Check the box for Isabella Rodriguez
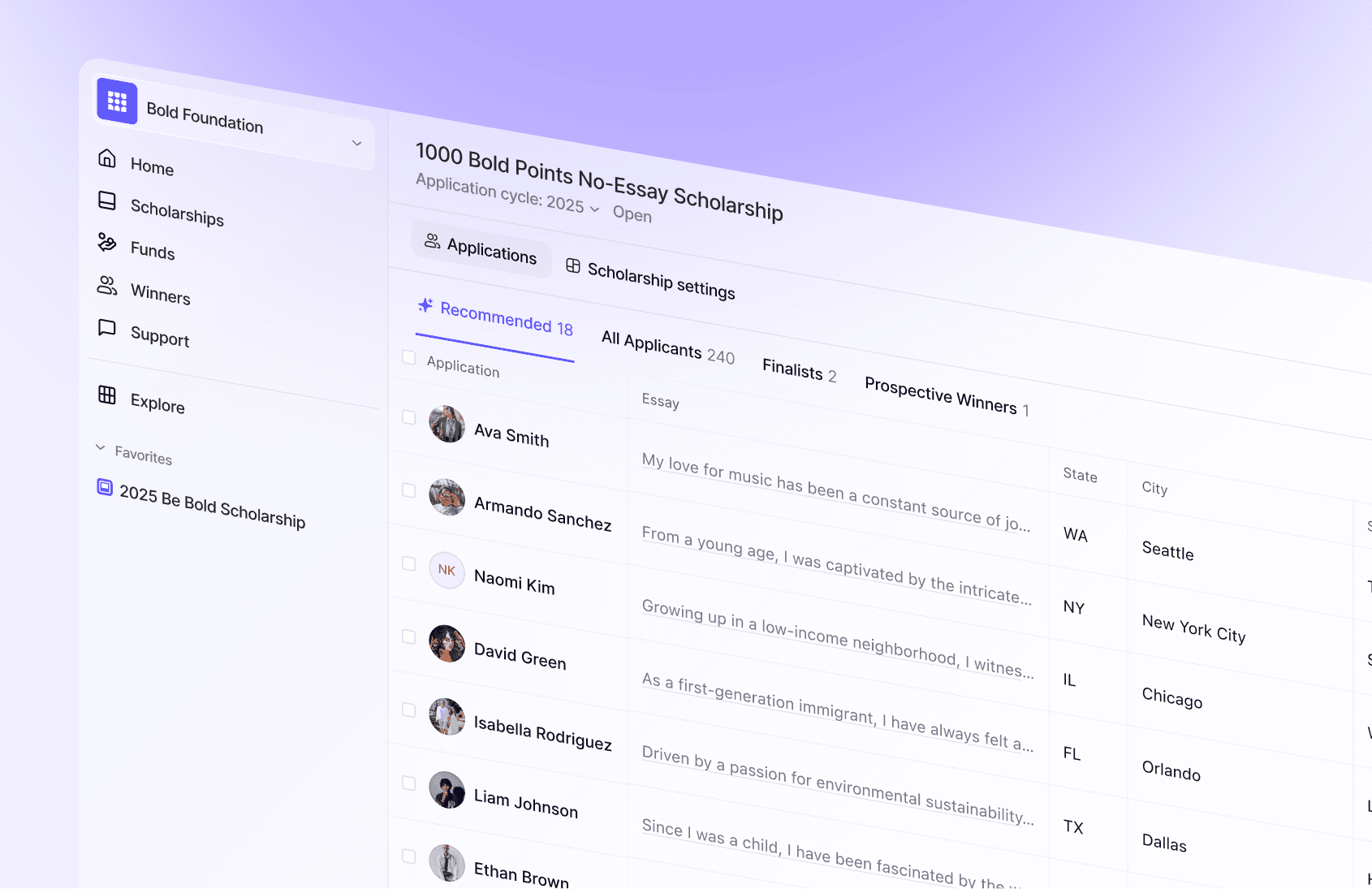Screen dimensions: 1372x889 [x=409, y=710]
